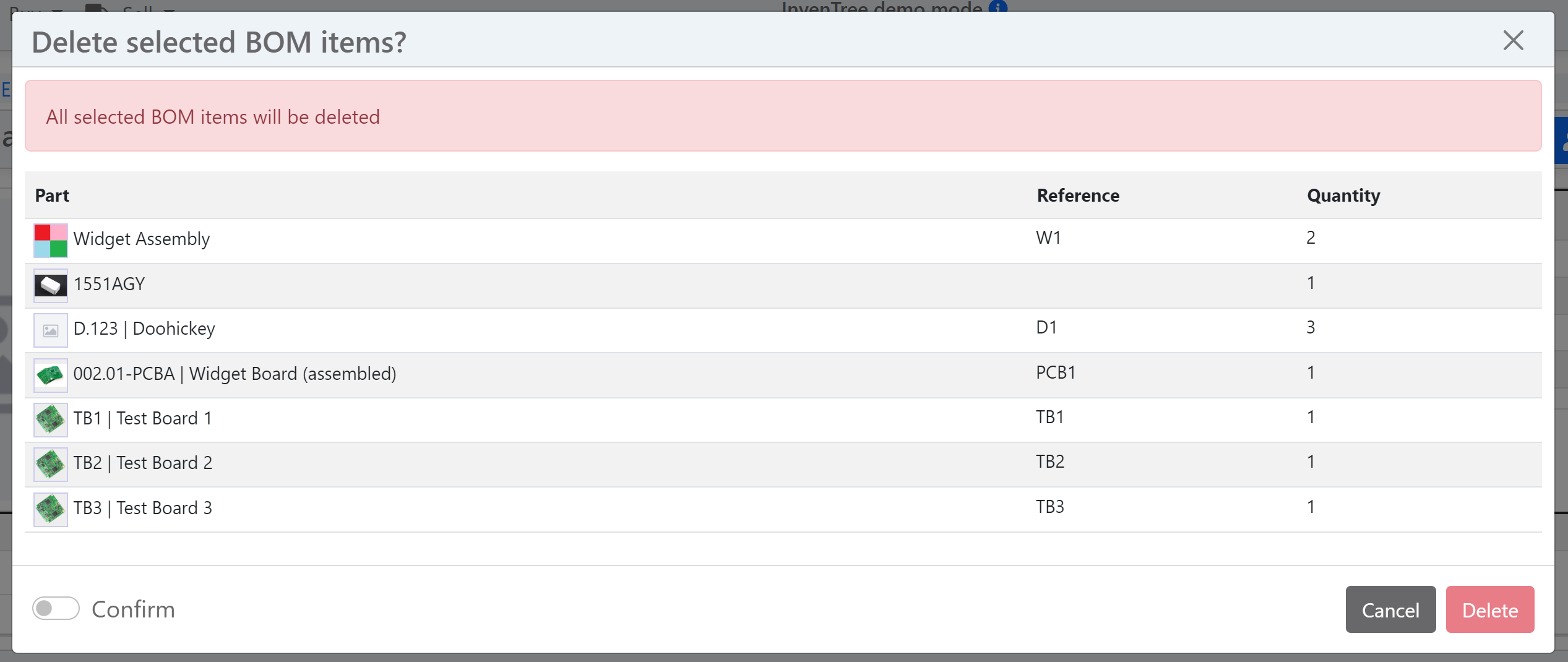Click the Test Board 3 circuit board icon
The width and height of the screenshot is (1568, 662).
coord(50,509)
